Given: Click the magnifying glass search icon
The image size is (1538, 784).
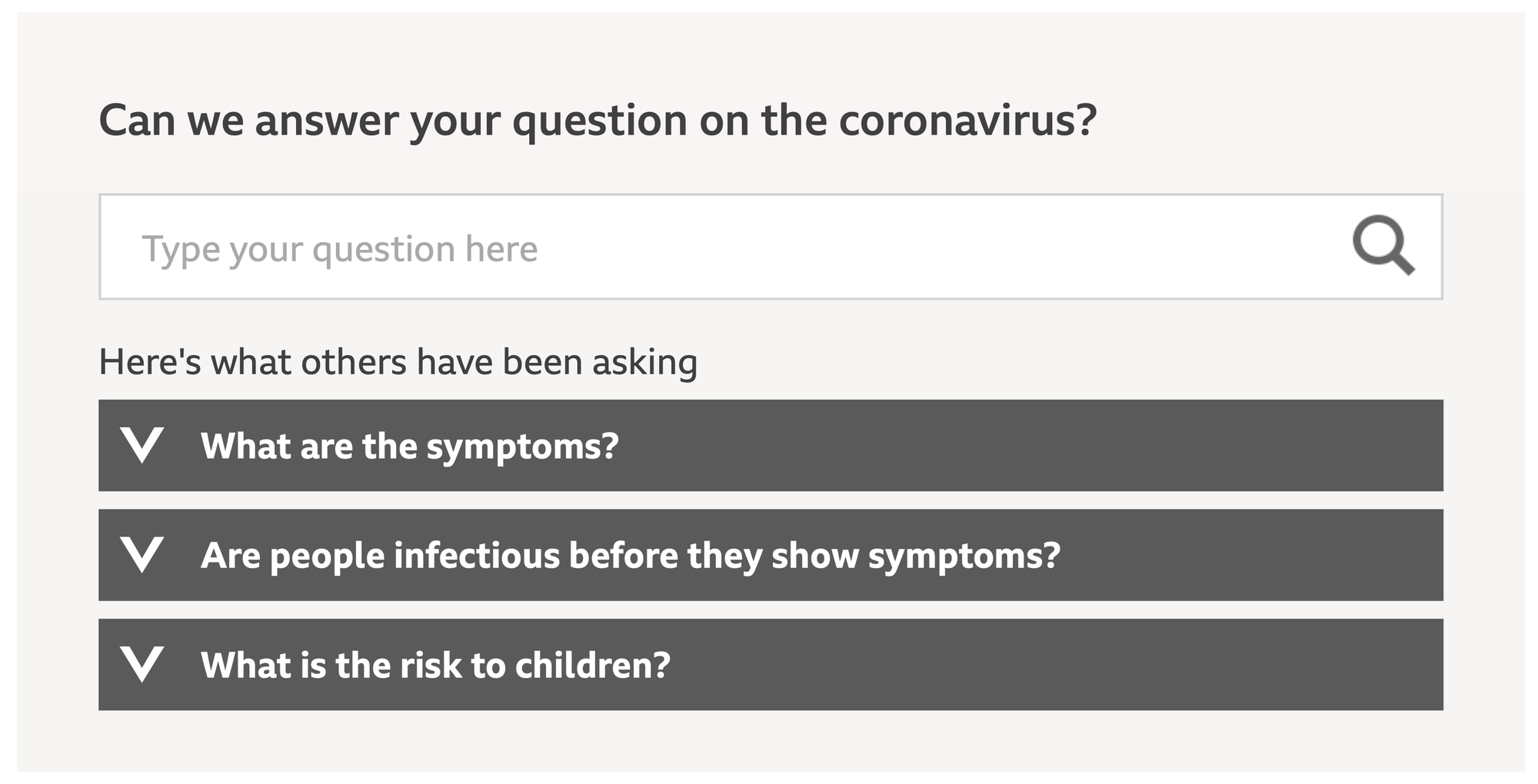Looking at the screenshot, I should [1383, 246].
